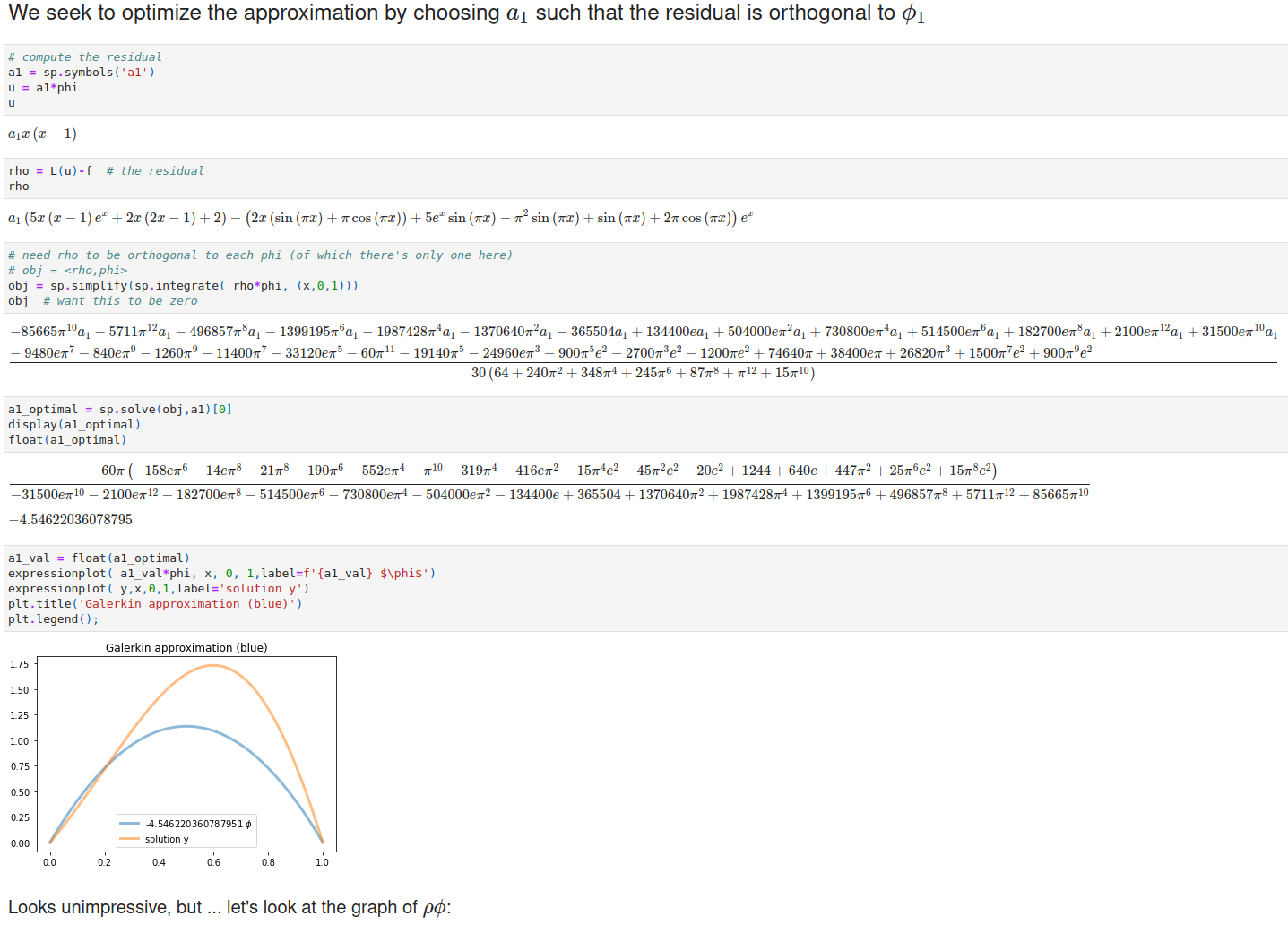
Task: Click the heading text about optimizing approximation
Action: click(x=466, y=13)
